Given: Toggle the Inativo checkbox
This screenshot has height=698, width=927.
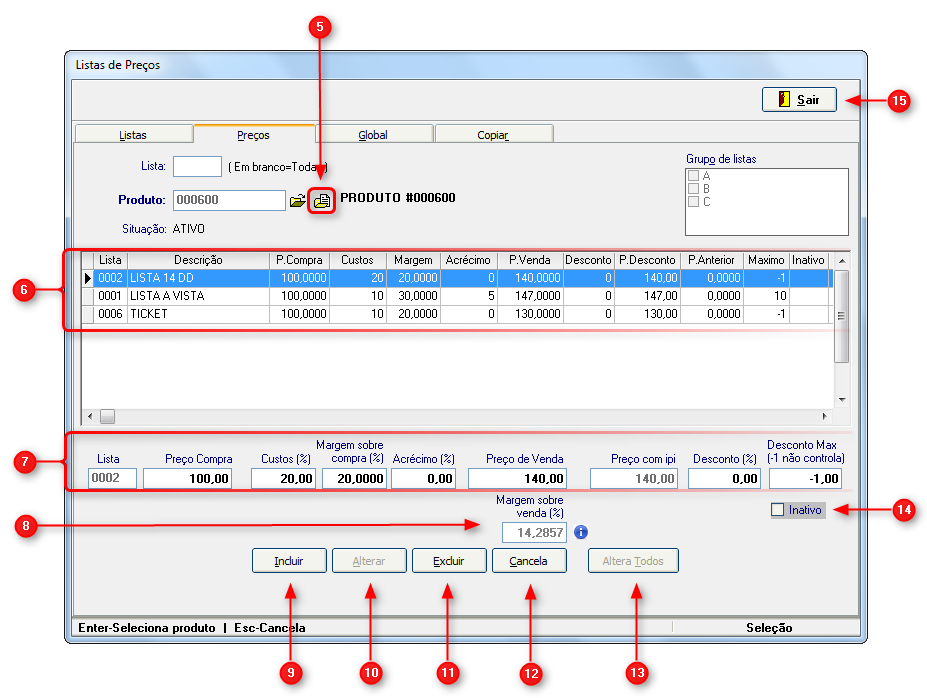Looking at the screenshot, I should click(777, 509).
